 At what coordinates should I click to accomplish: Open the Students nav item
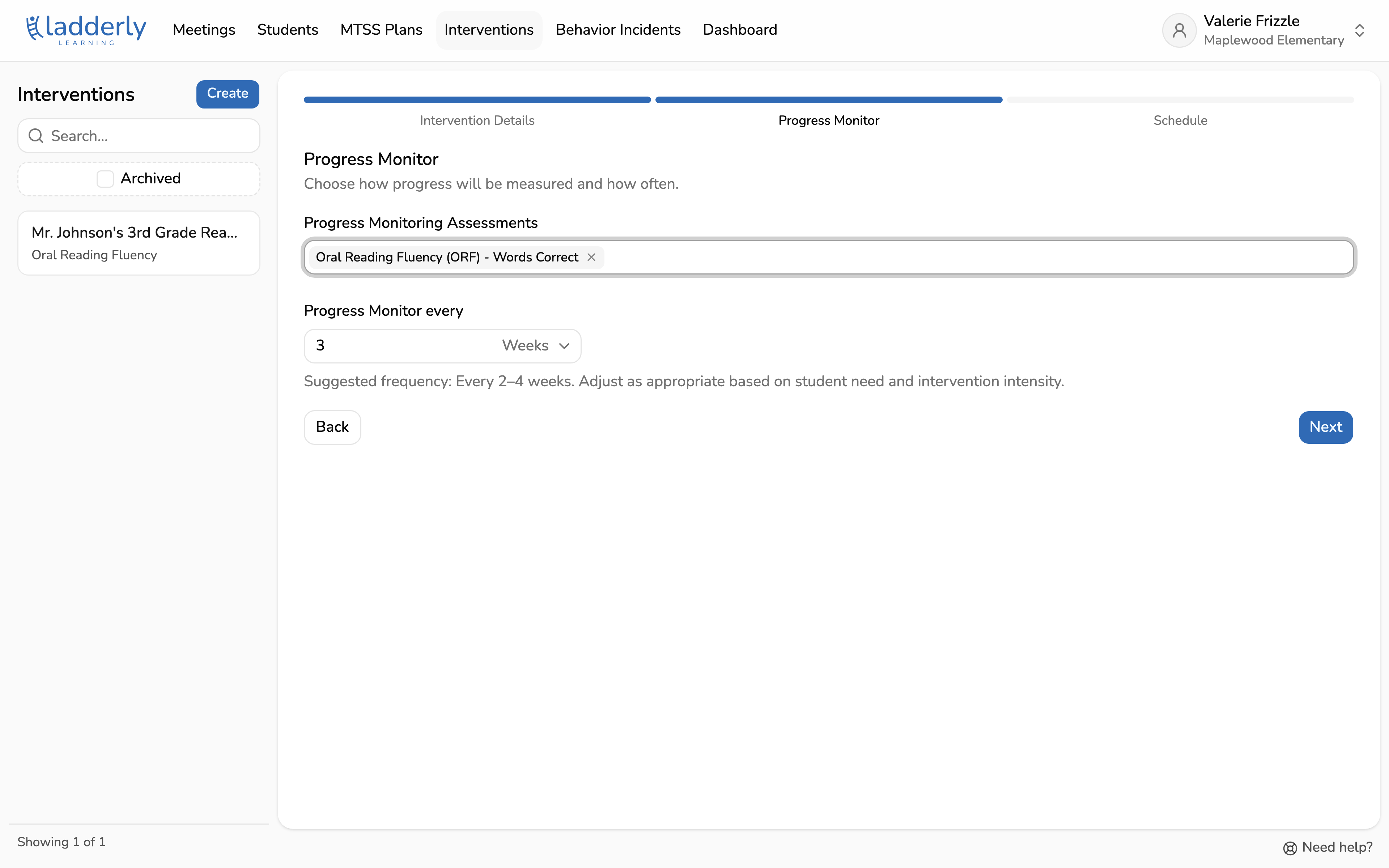coord(288,30)
